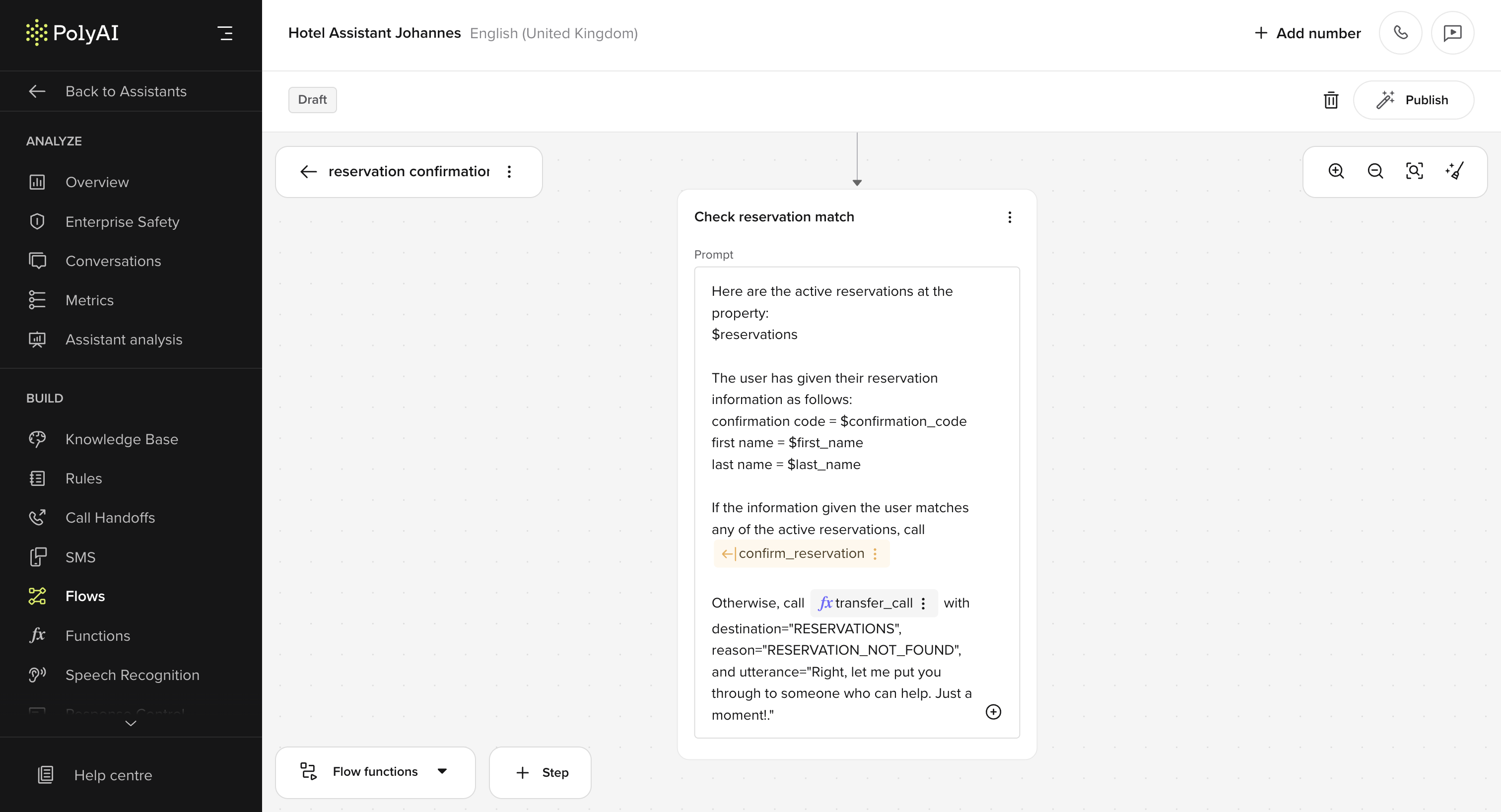The width and height of the screenshot is (1501, 812).
Task: Click the zoom in magnifier icon
Action: point(1336,171)
